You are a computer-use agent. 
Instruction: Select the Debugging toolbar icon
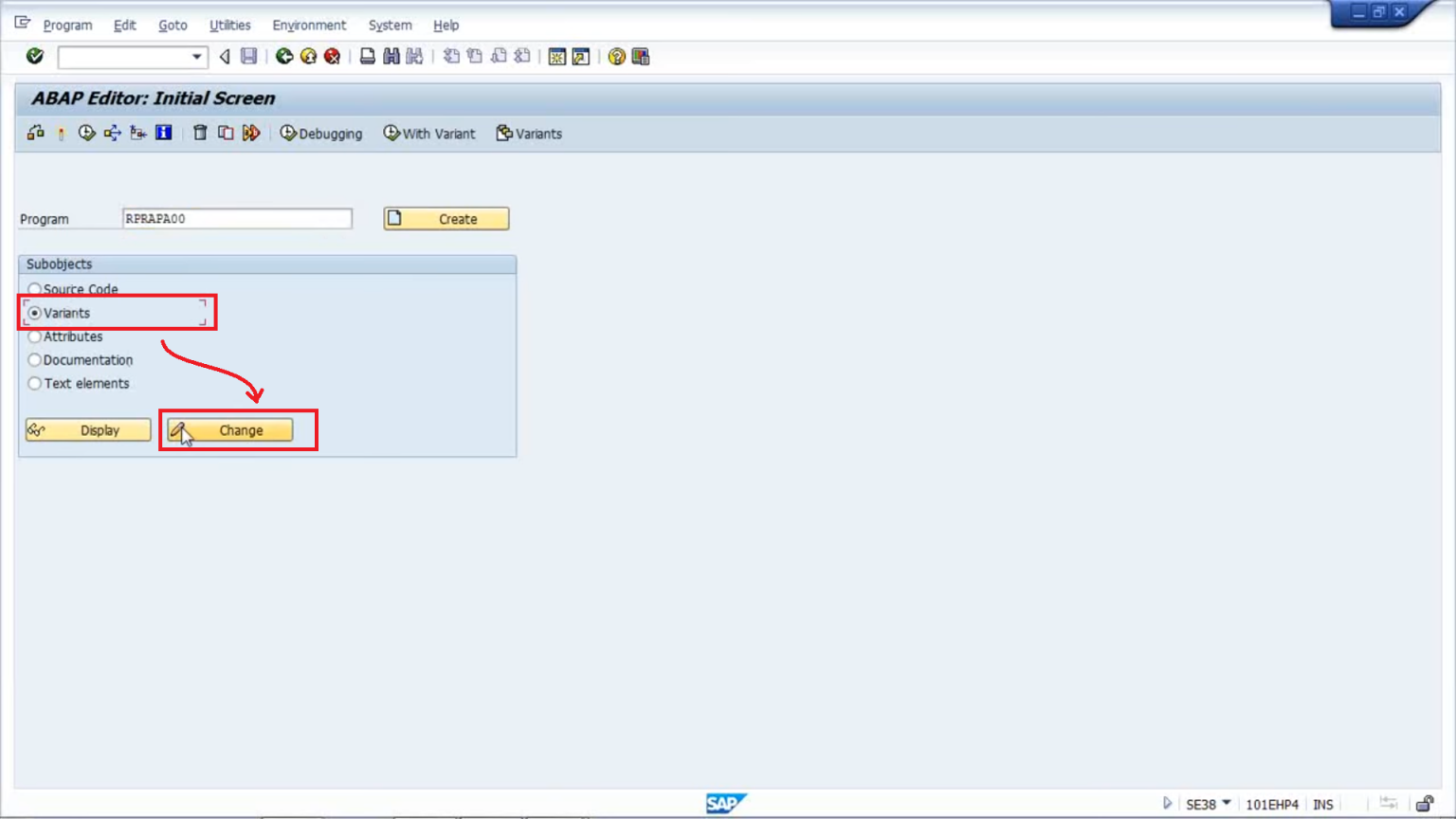point(288,133)
